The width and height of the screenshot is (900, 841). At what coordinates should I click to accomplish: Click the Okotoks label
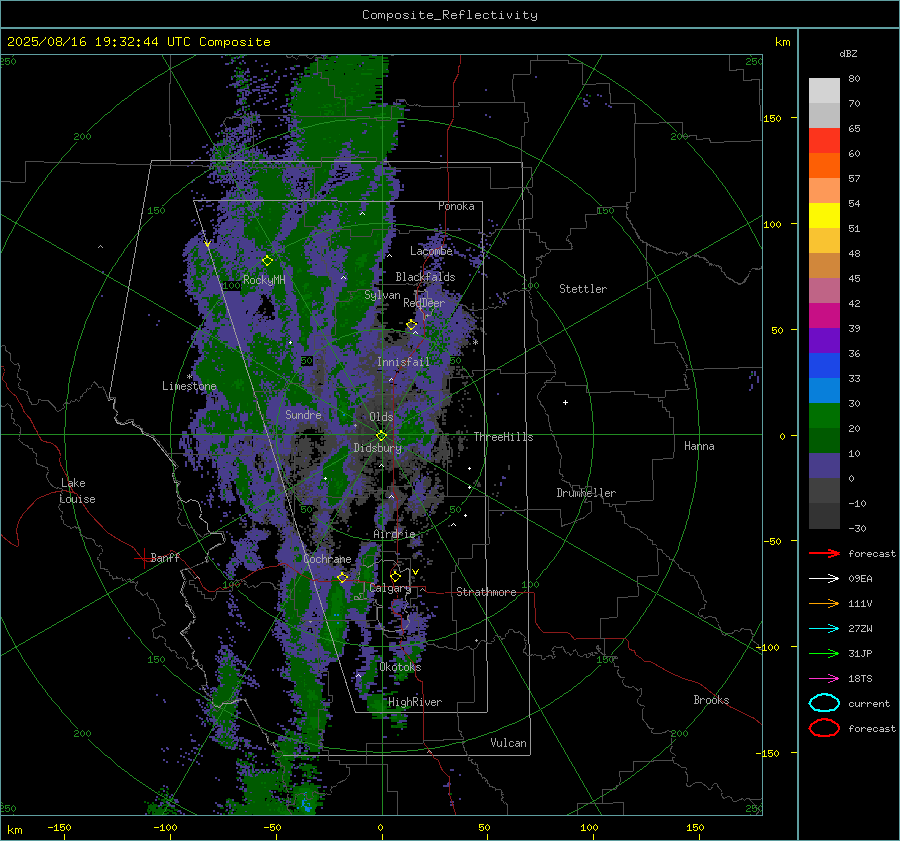pos(400,667)
